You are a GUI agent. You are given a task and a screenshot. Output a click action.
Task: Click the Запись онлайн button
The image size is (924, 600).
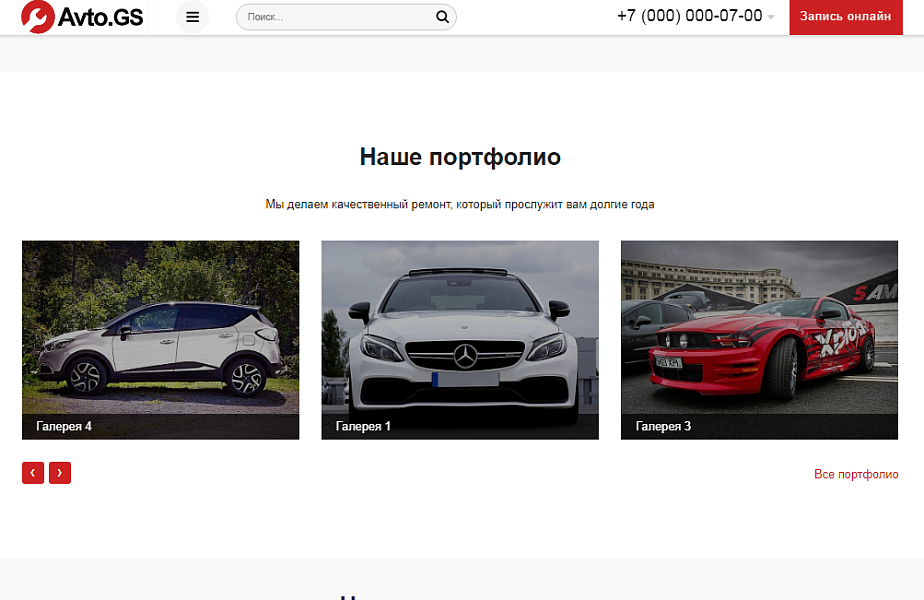(846, 17)
